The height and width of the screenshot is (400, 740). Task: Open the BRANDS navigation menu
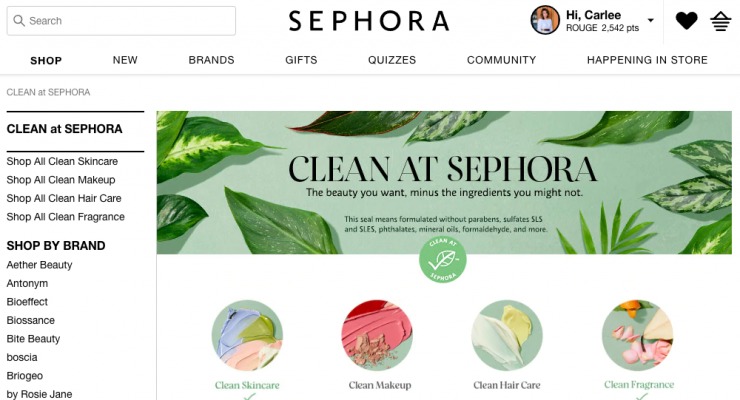211,60
